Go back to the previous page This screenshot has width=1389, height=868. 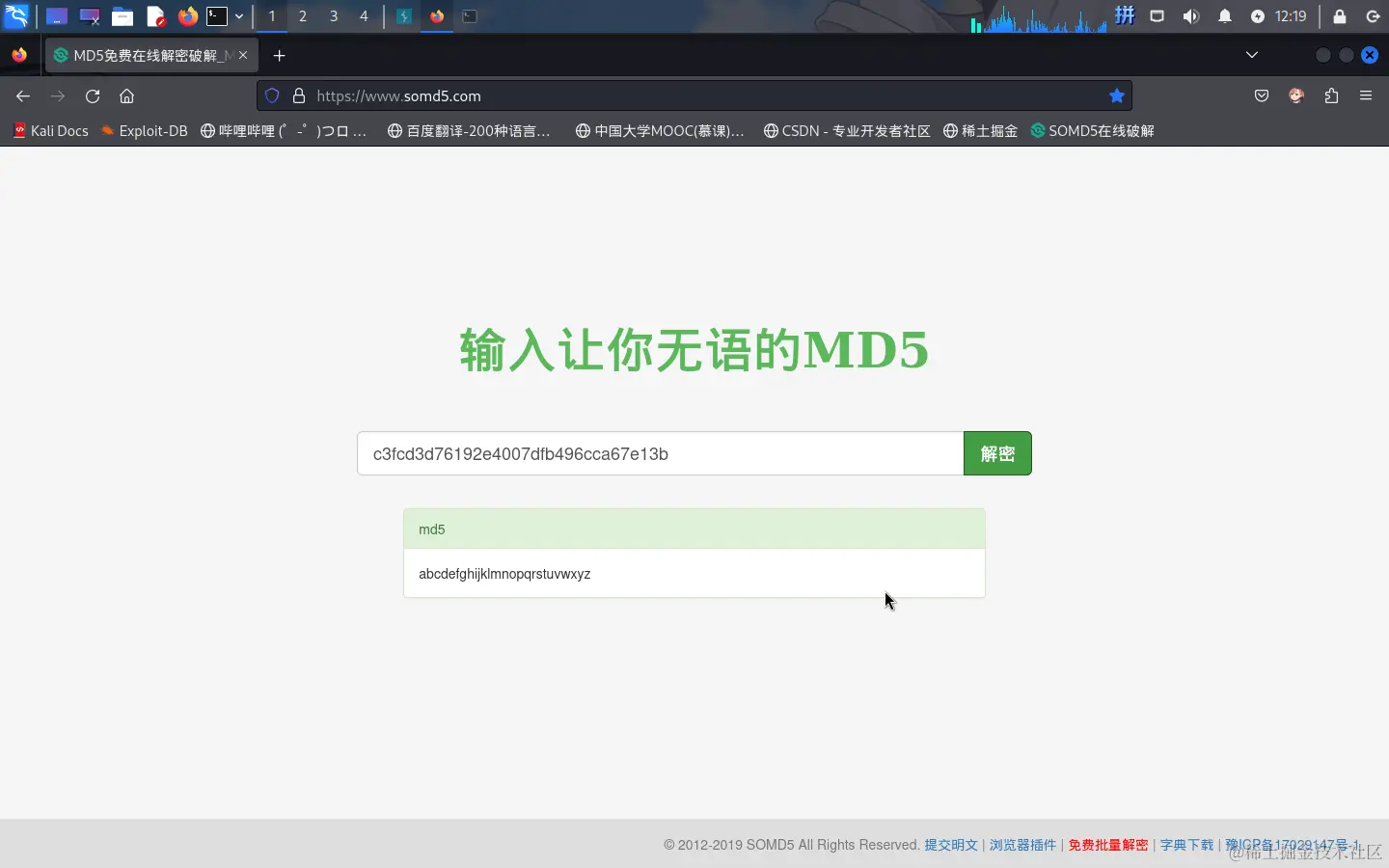pos(23,95)
